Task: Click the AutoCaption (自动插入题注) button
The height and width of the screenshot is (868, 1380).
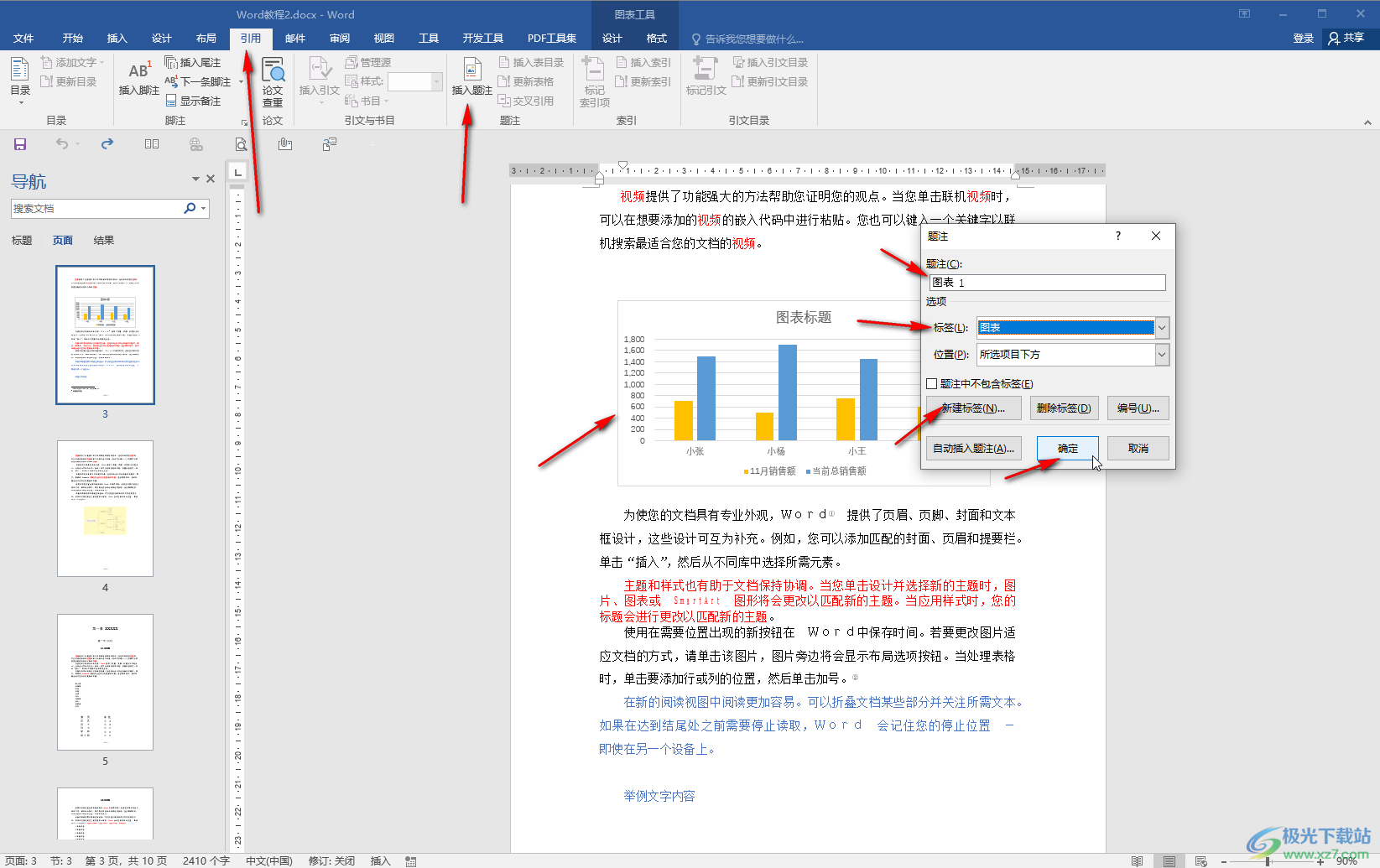Action: coord(974,449)
